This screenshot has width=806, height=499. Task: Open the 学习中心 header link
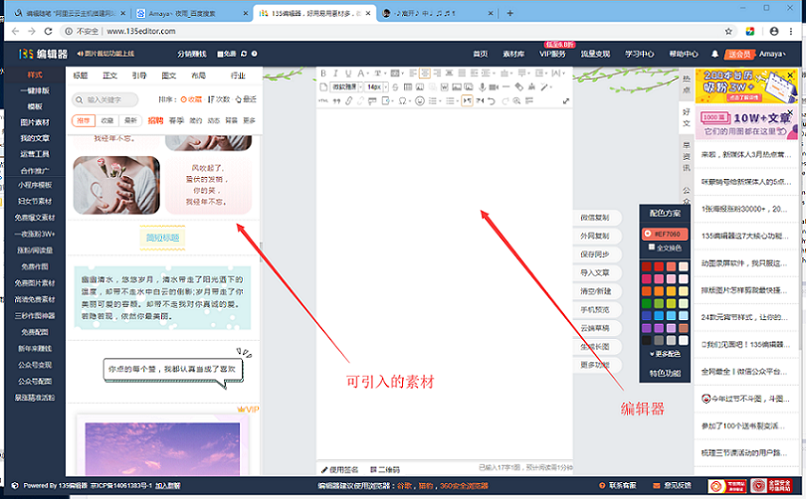tap(639, 54)
